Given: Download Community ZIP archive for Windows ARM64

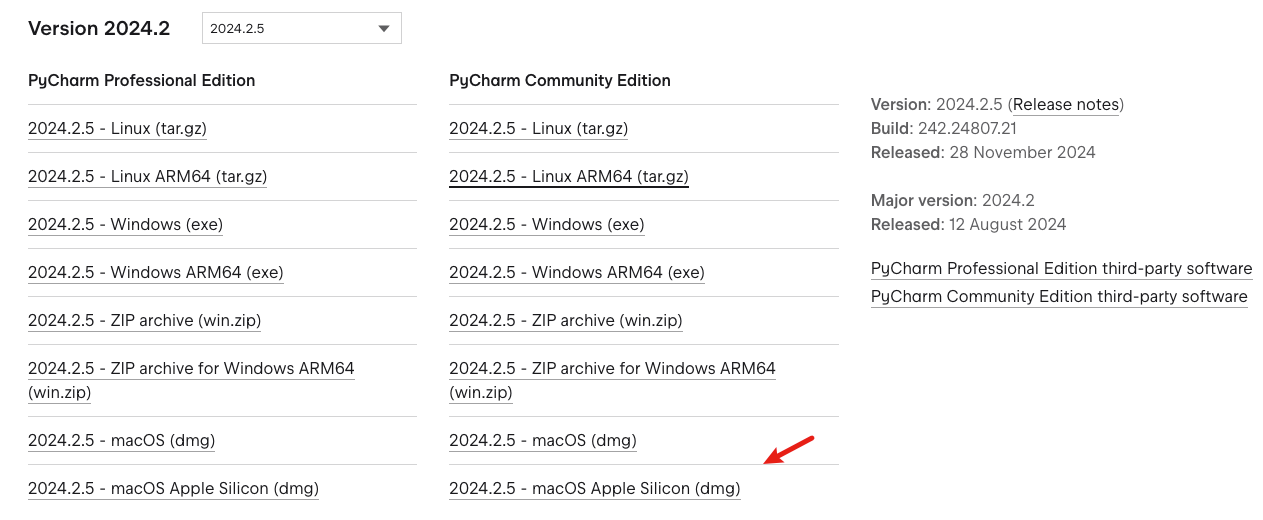Looking at the screenshot, I should pos(611,369).
